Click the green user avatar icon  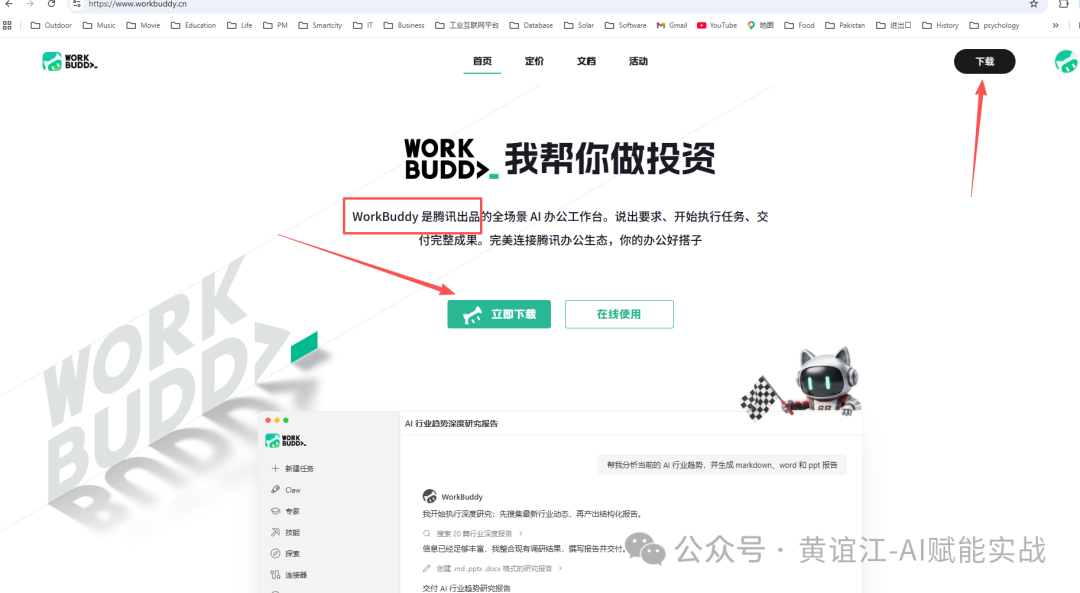[x=1067, y=61]
